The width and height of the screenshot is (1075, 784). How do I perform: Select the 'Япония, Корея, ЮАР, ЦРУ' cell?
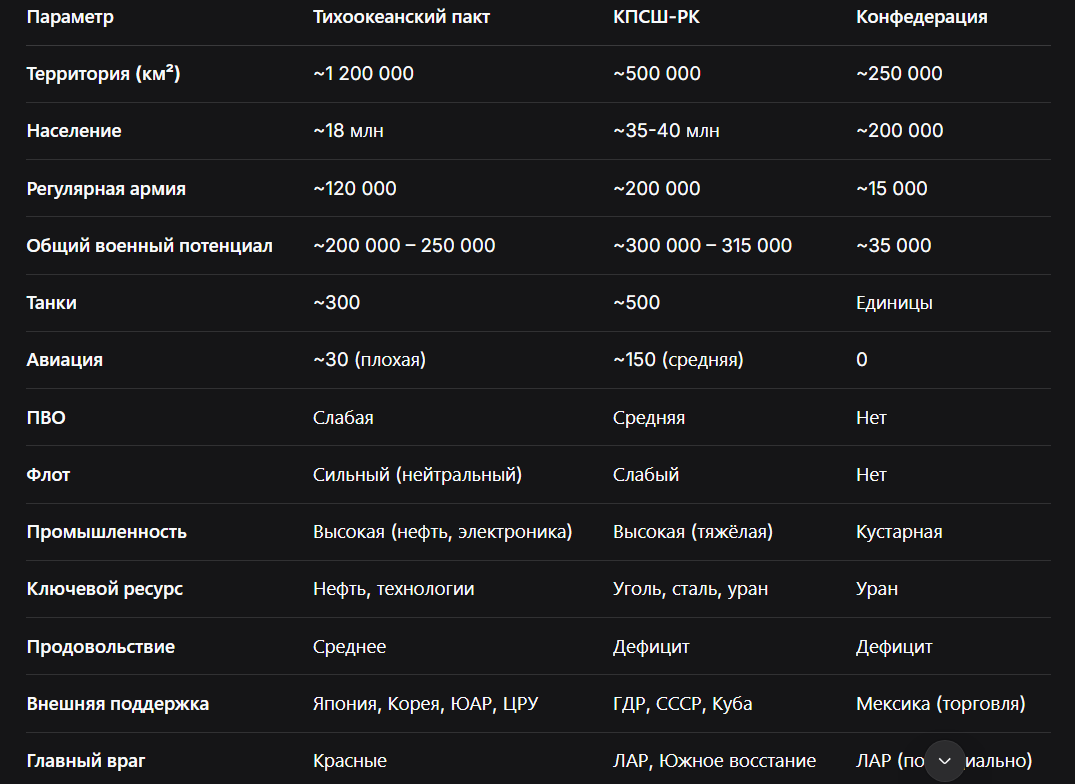tap(425, 704)
